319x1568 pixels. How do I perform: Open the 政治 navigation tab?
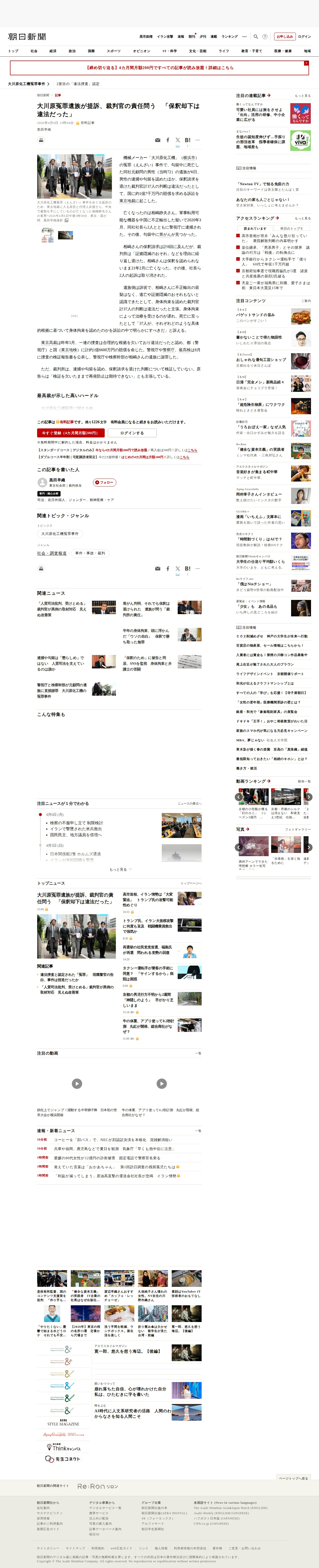[72, 51]
